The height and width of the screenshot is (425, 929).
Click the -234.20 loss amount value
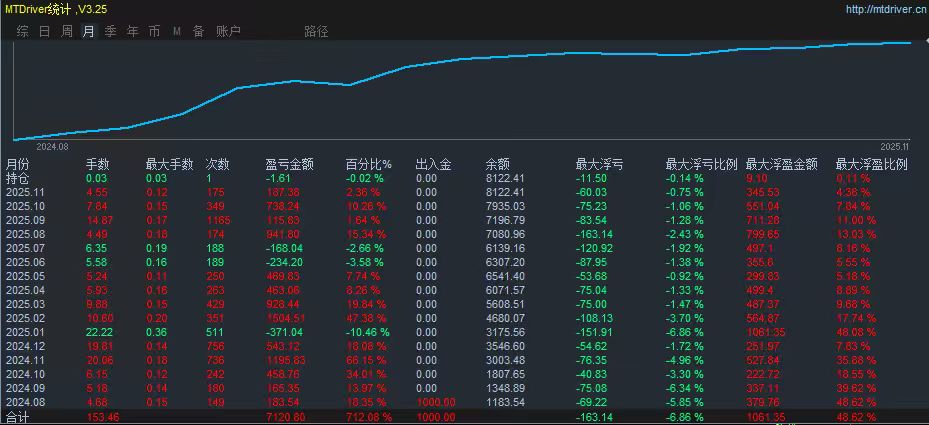[x=286, y=262]
